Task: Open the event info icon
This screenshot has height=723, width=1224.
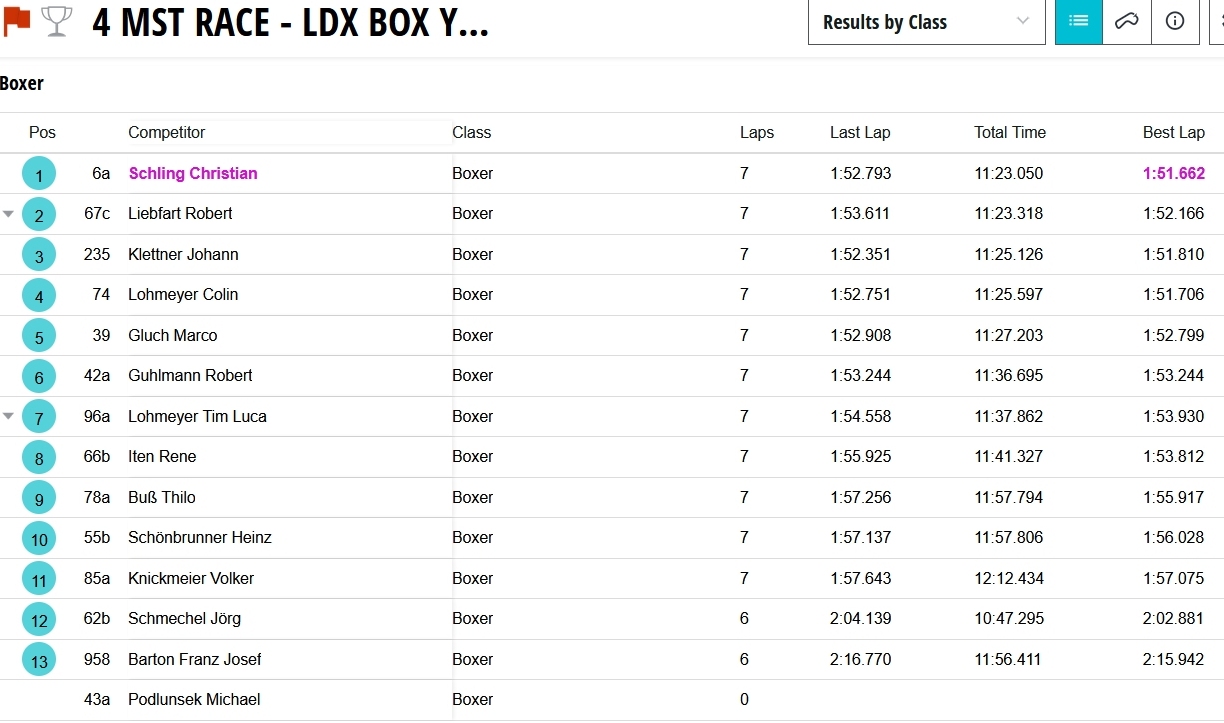Action: click(x=1175, y=21)
